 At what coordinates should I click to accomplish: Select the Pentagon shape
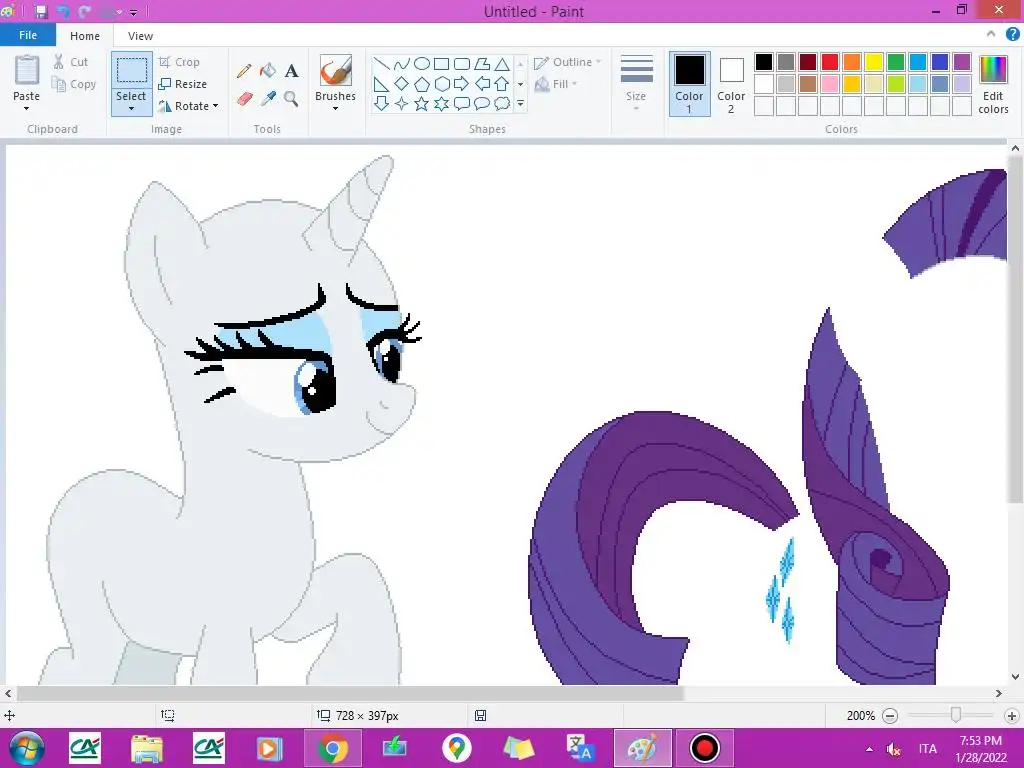pos(422,84)
